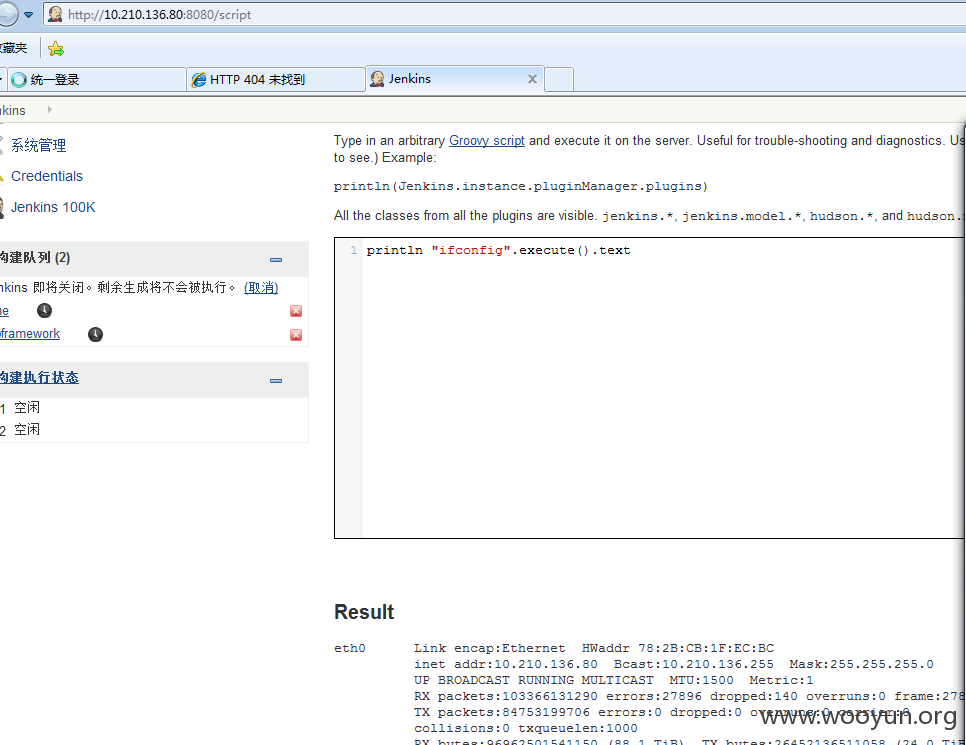This screenshot has height=745, width=966.
Task: Click the 取消 shutdown link
Action: 261,287
